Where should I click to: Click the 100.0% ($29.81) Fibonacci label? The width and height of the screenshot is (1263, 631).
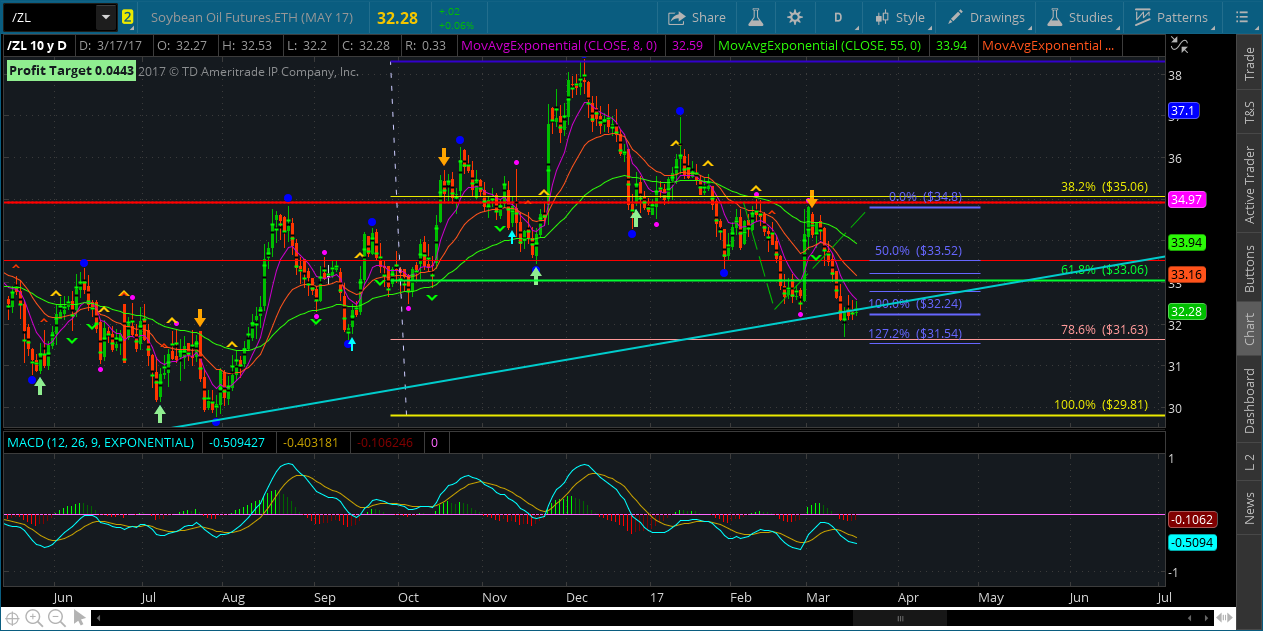pyautogui.click(x=1101, y=405)
